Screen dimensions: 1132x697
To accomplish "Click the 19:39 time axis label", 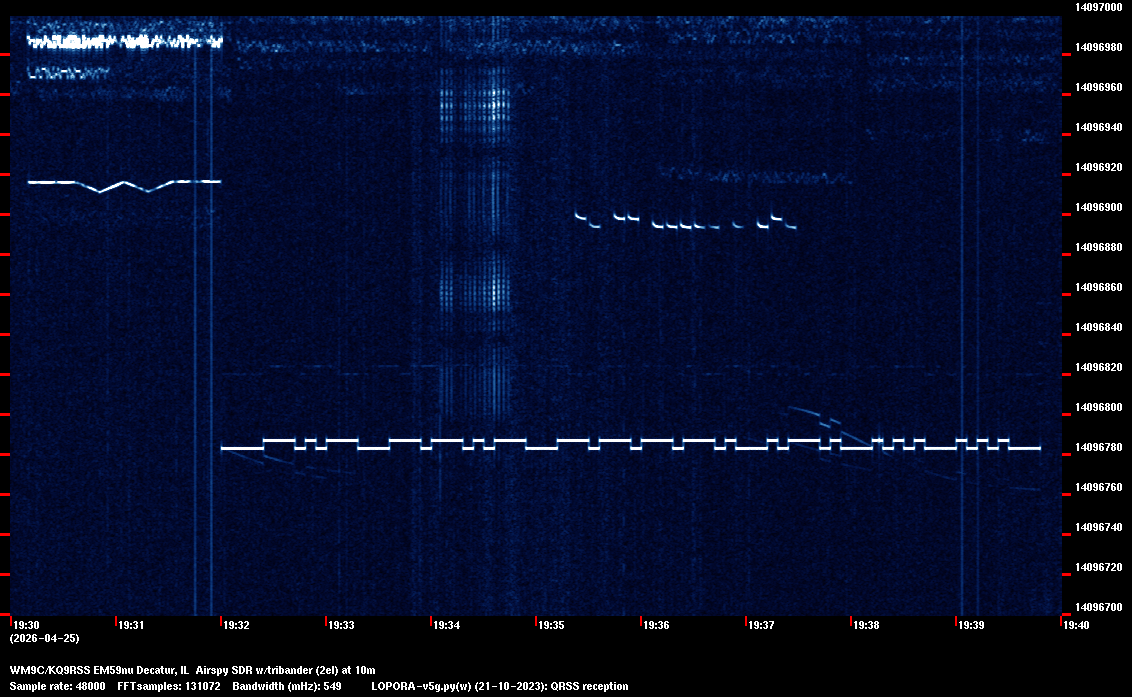I will pyautogui.click(x=972, y=625).
